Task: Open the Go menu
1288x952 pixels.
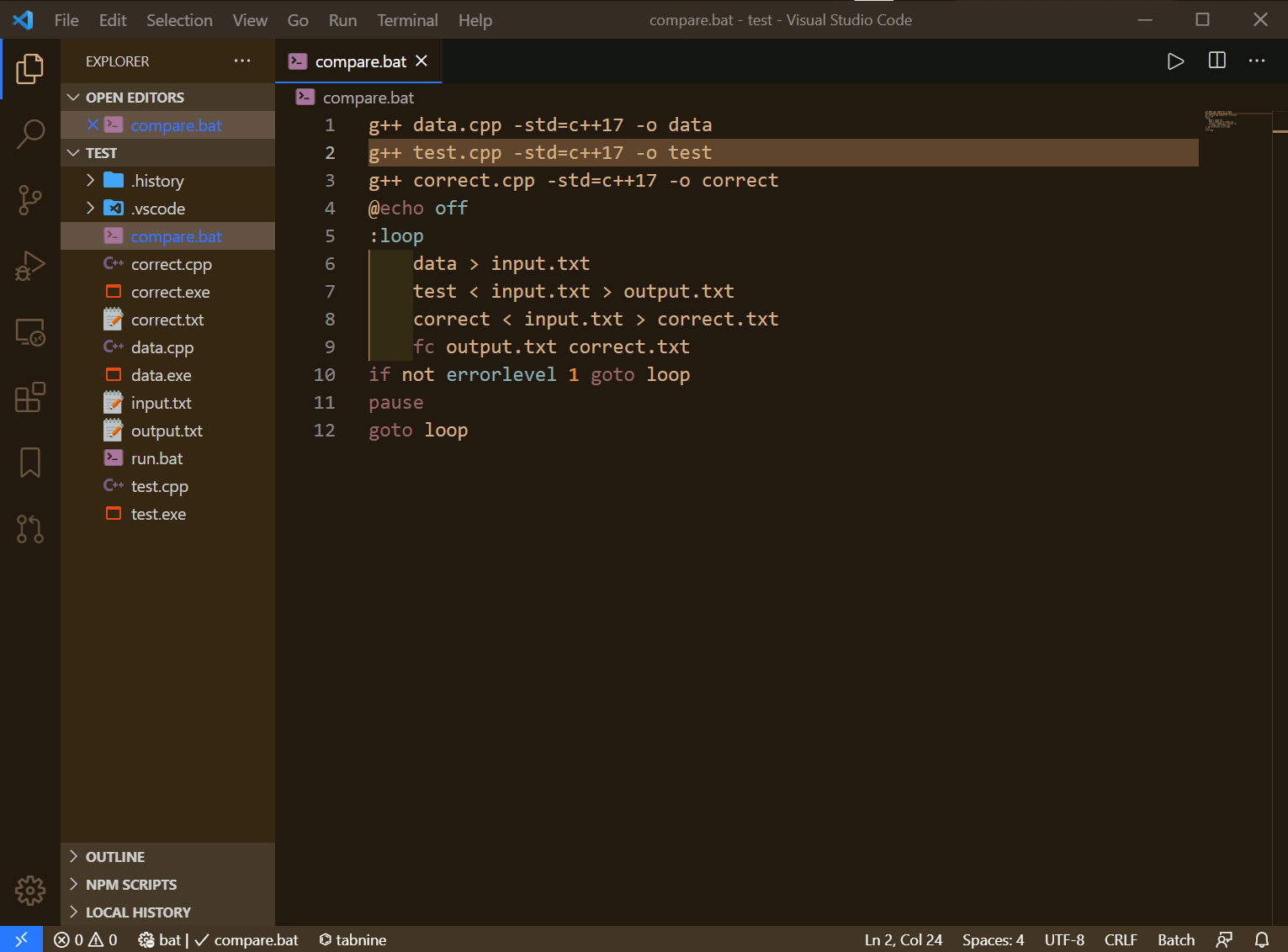Action: click(298, 20)
